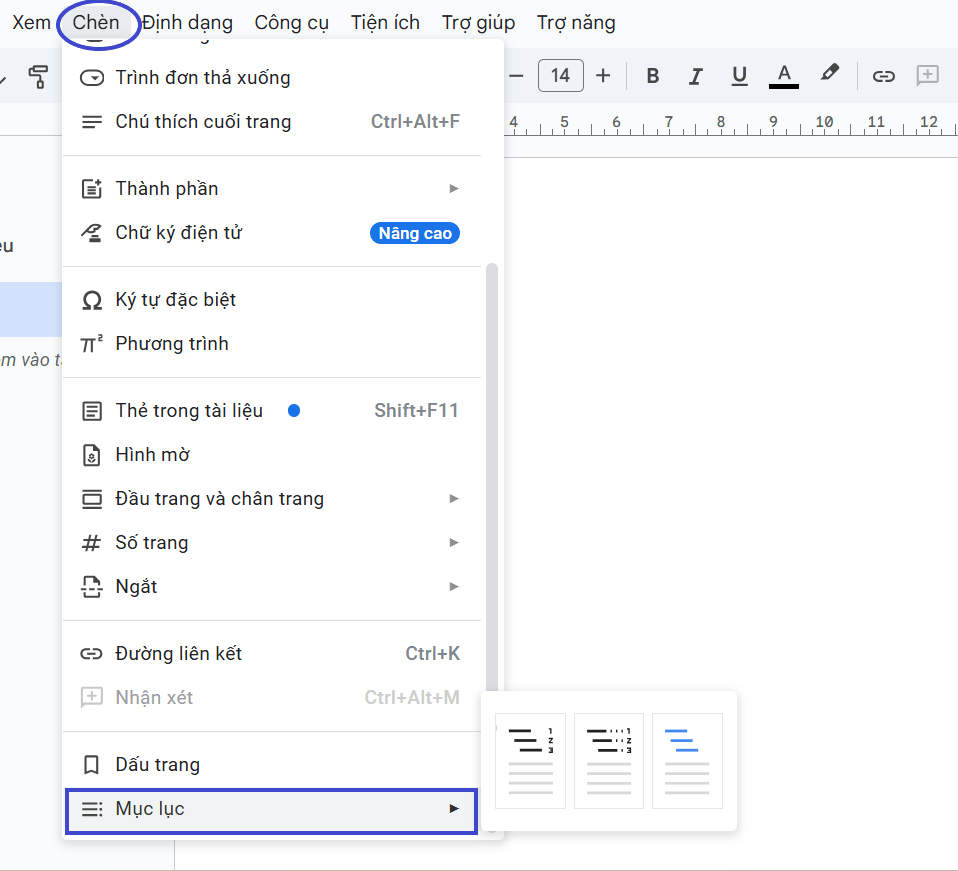Insert a link using the toolbar icon
The image size is (958, 871).
pyautogui.click(x=883, y=75)
